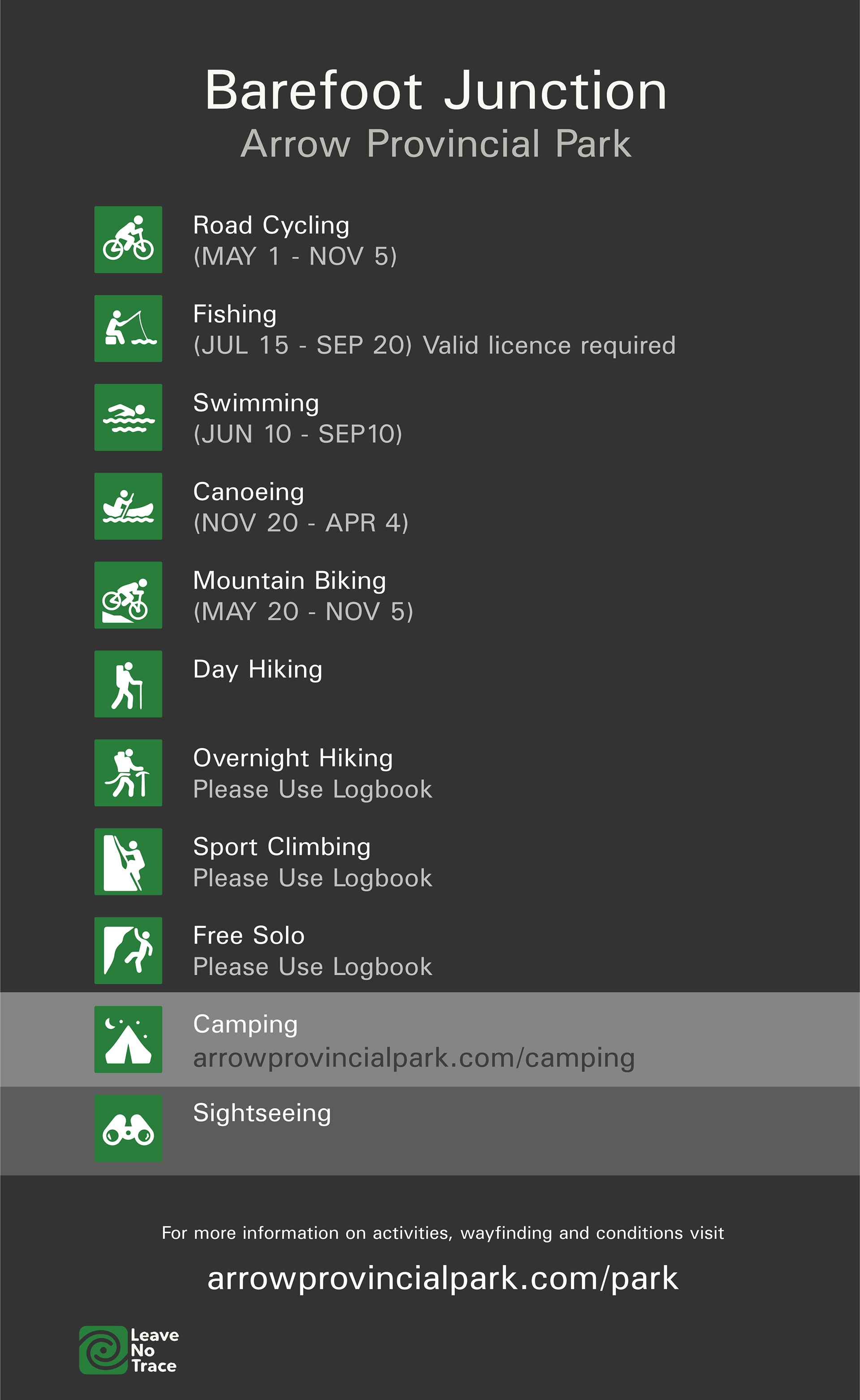Click the Mountain Biking icon
This screenshot has height=1400, width=860.
click(x=128, y=595)
